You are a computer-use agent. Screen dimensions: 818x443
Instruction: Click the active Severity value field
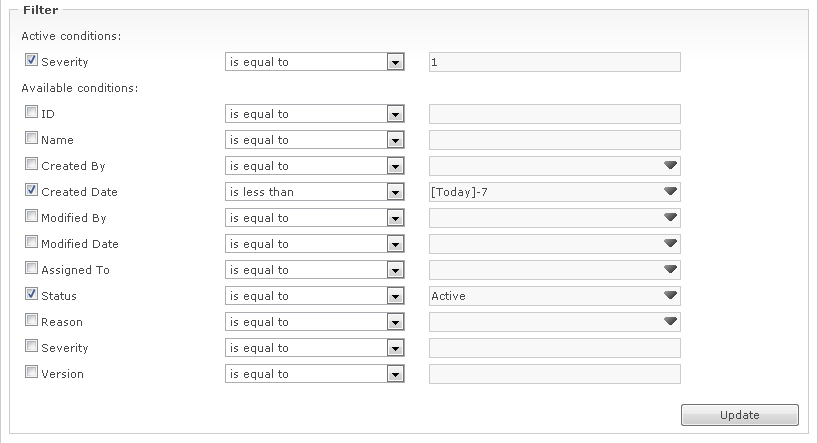click(x=554, y=62)
